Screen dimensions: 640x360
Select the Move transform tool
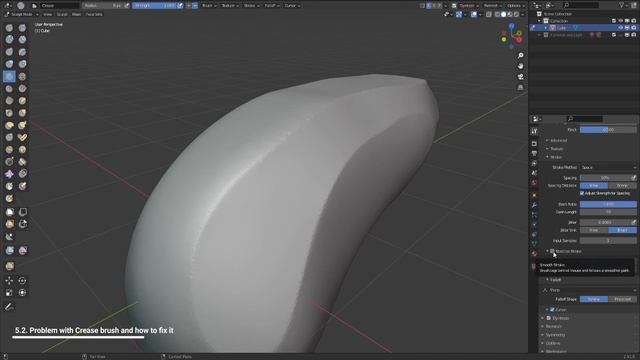tap(9, 280)
